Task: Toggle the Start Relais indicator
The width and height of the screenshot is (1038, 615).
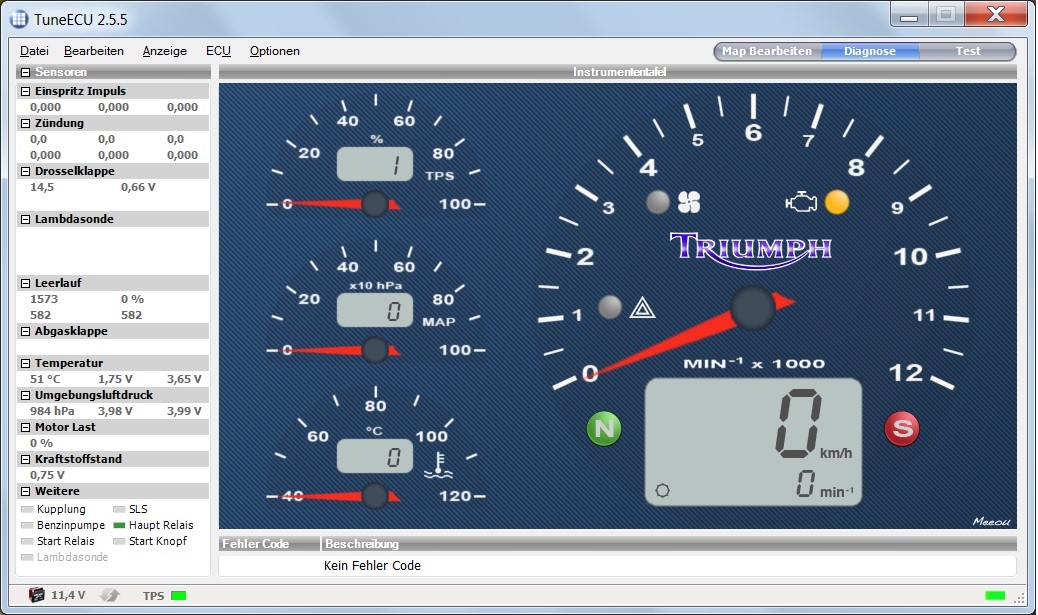Action: 27,541
